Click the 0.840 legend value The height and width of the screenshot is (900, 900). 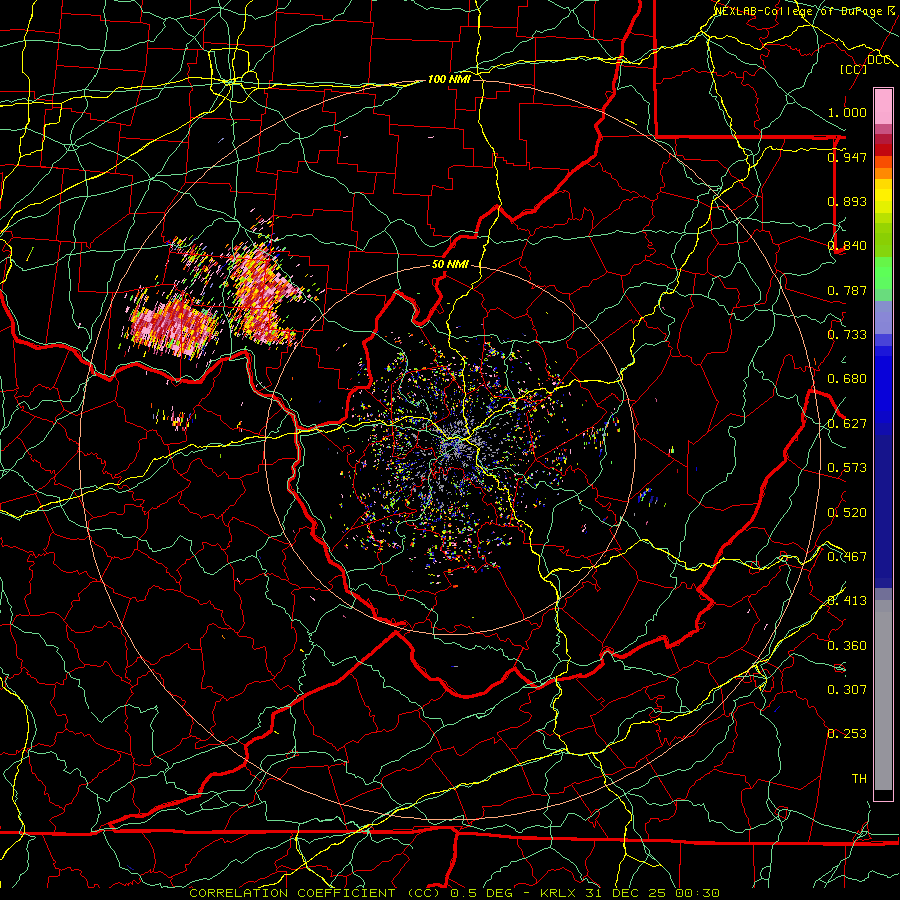[847, 246]
